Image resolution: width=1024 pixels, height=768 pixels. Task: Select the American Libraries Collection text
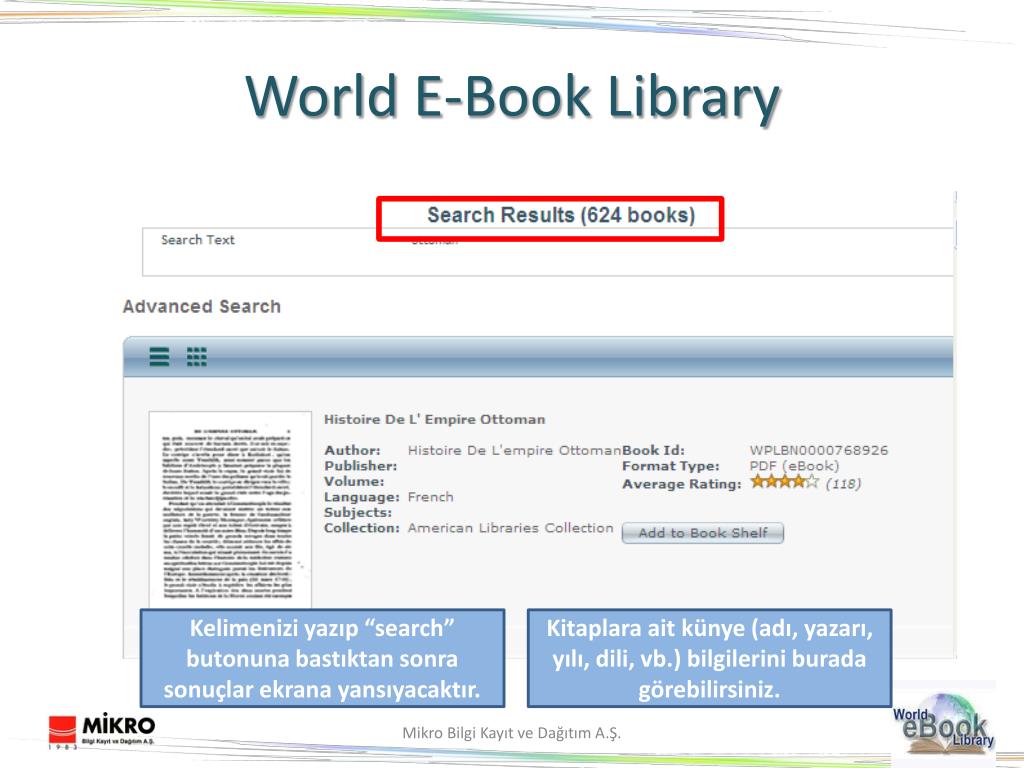pos(511,528)
